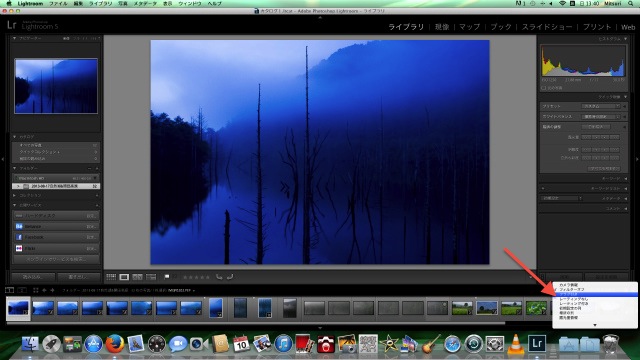This screenshot has height=360, width=640.
Task: Open the Slideshow (スライドショー) module
Action: (x=547, y=27)
